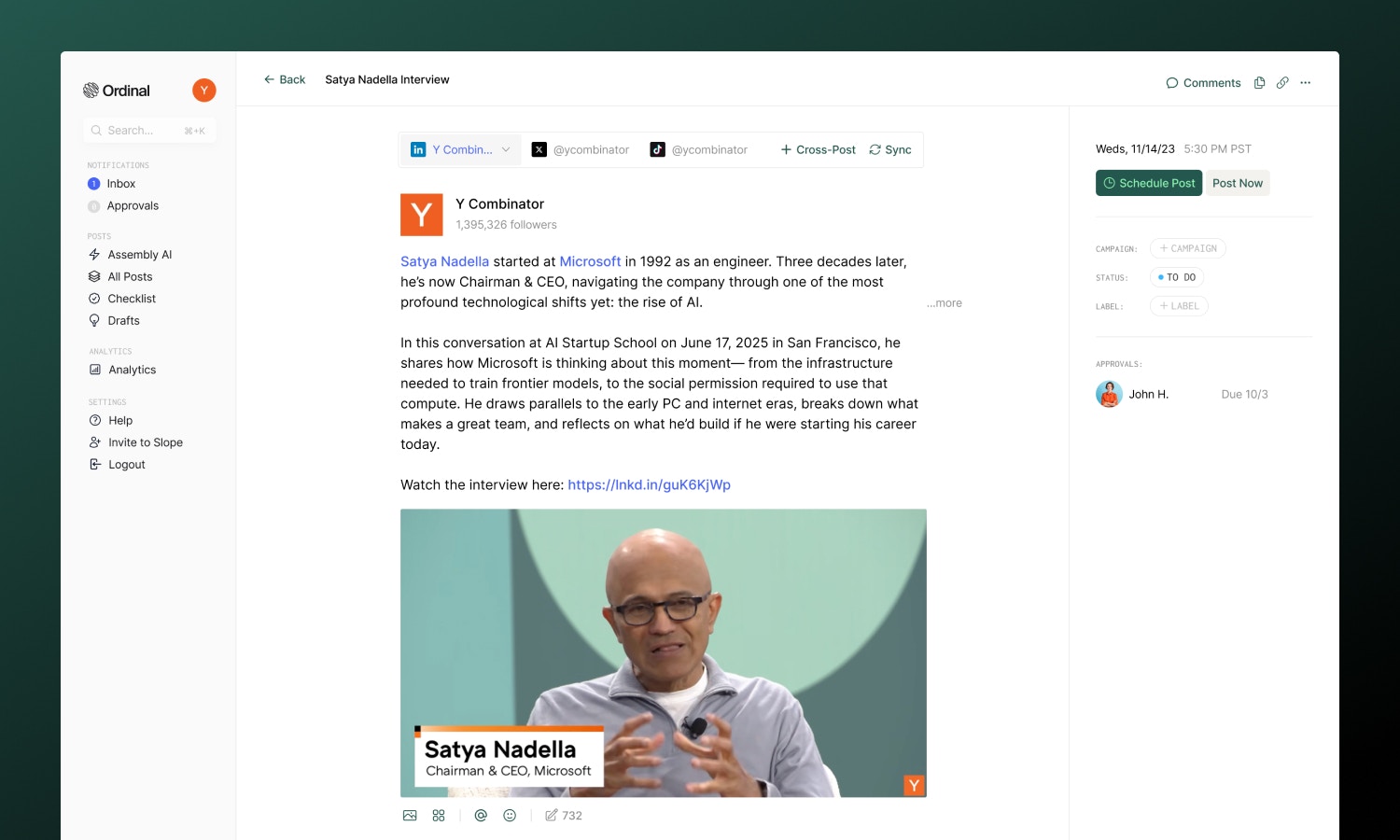1400x840 pixels.
Task: Click the add image icon
Action: pyautogui.click(x=410, y=816)
